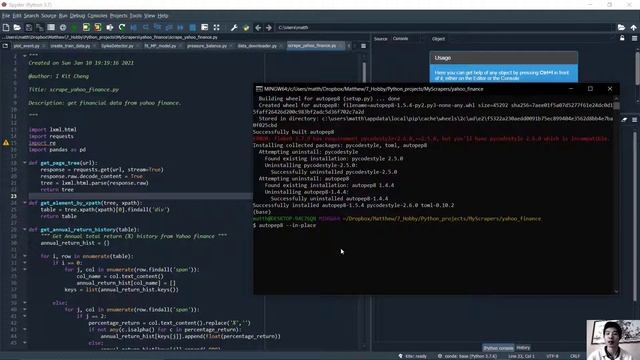
Task: Browse tabs icon left of file tabs
Action: tap(5, 46)
